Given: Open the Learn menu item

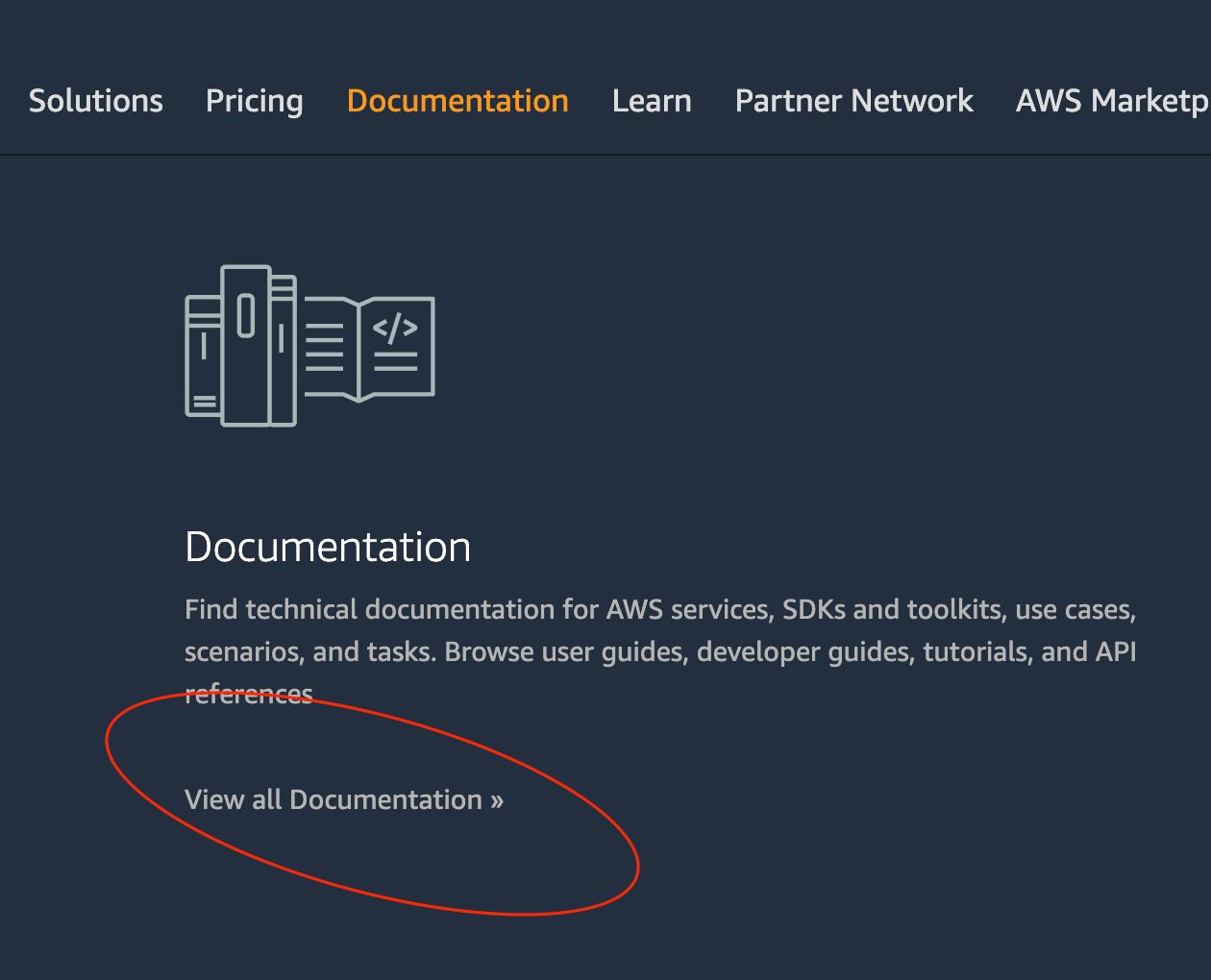Looking at the screenshot, I should [x=652, y=101].
